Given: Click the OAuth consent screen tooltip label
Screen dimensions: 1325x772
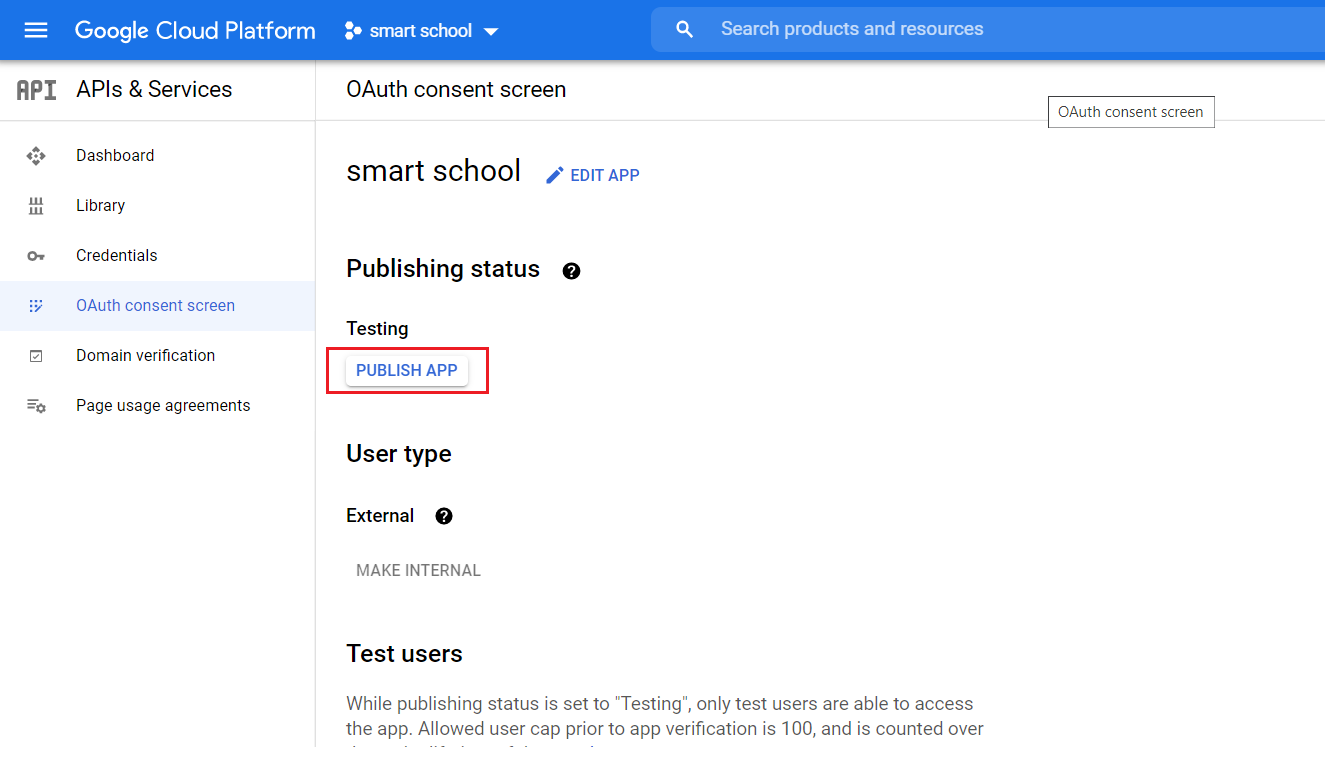Looking at the screenshot, I should pyautogui.click(x=1131, y=111).
